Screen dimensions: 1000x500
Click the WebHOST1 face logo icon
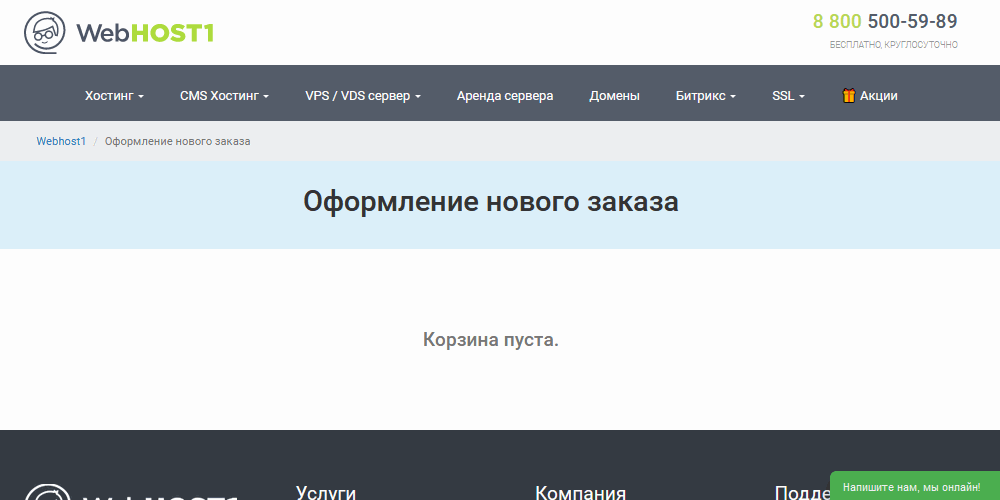coord(45,33)
